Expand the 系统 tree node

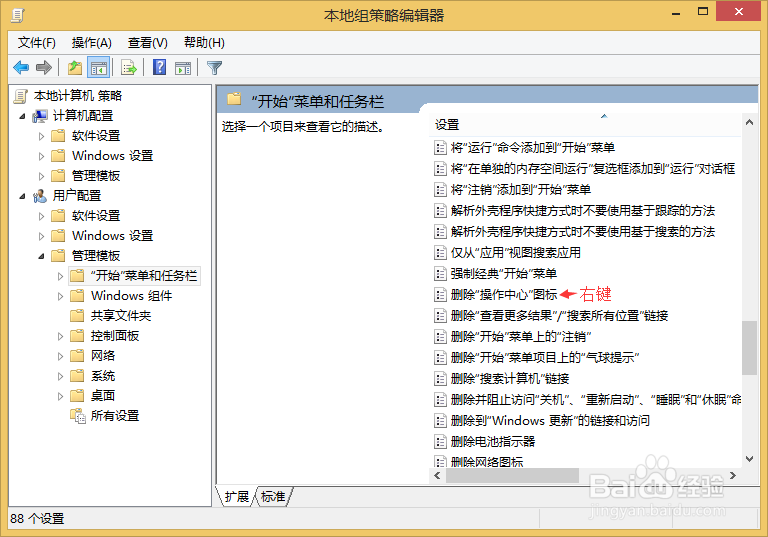60,376
